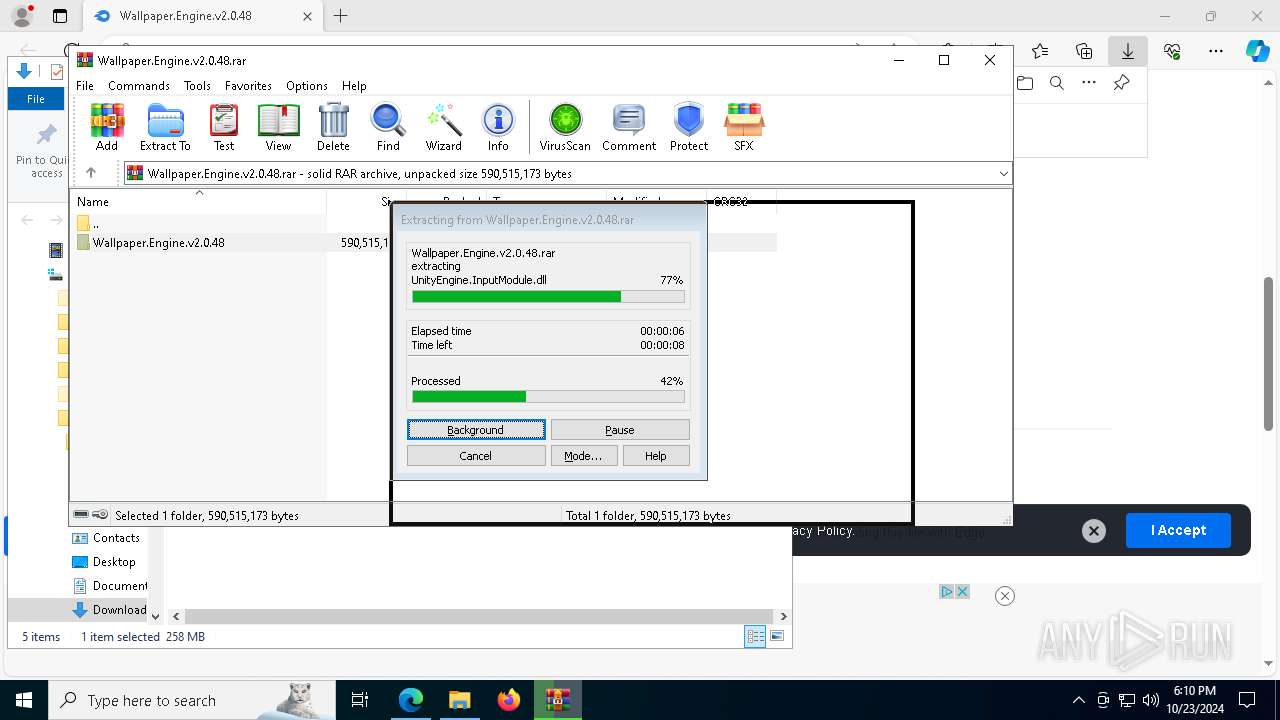Viewport: 1280px width, 720px height.
Task: Open Edge downloads icon in browser toolbar
Action: 1127,51
